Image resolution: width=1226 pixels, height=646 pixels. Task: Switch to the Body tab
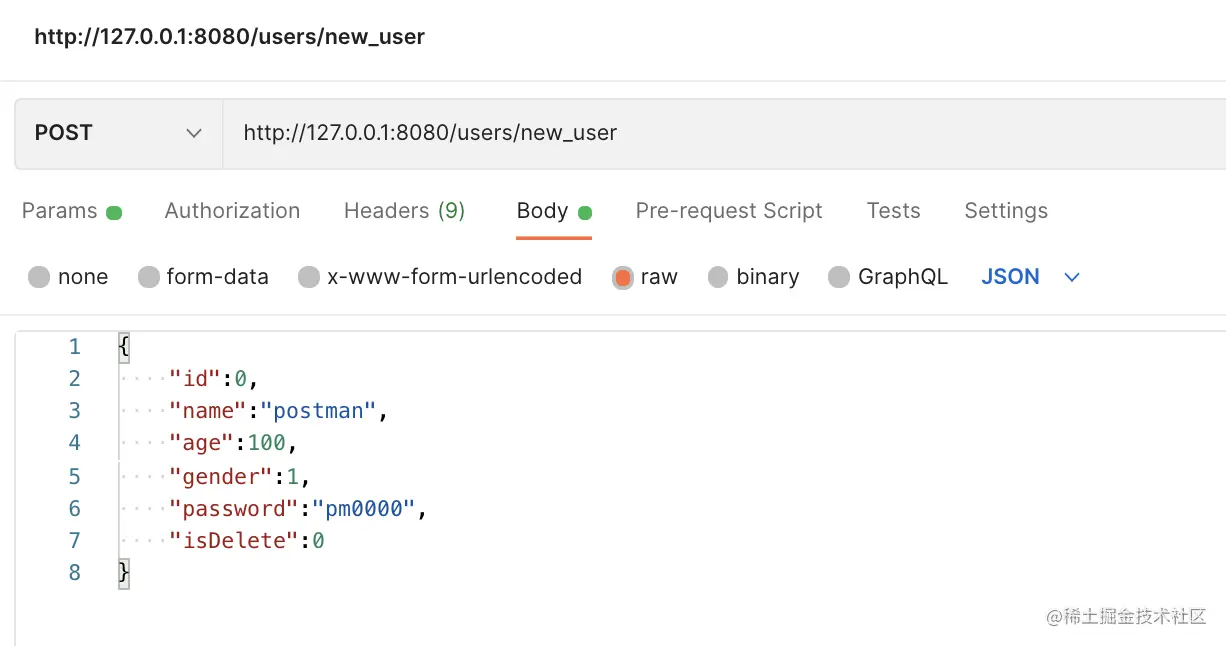coord(543,211)
